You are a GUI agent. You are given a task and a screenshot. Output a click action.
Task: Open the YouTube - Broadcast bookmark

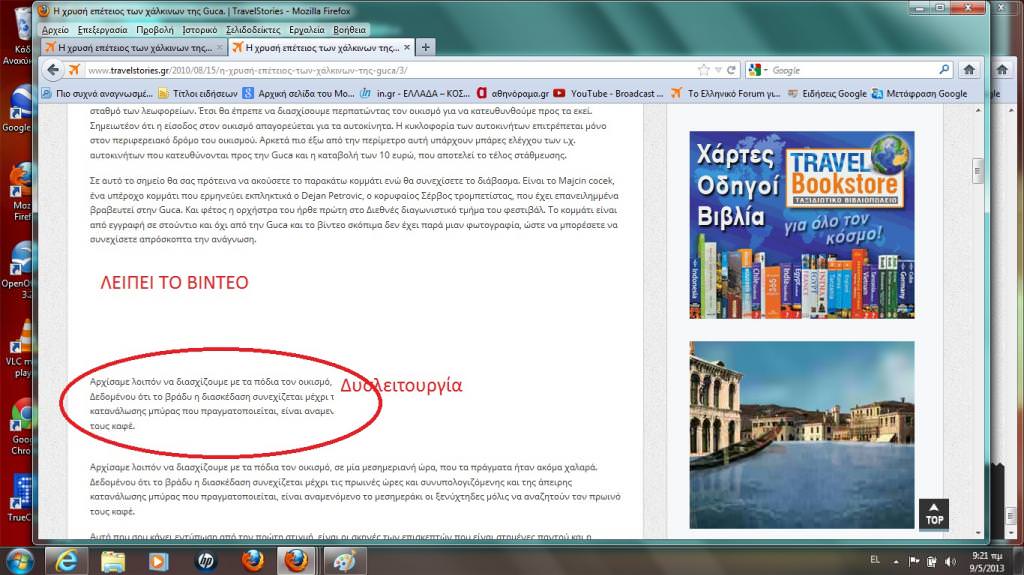(x=609, y=93)
